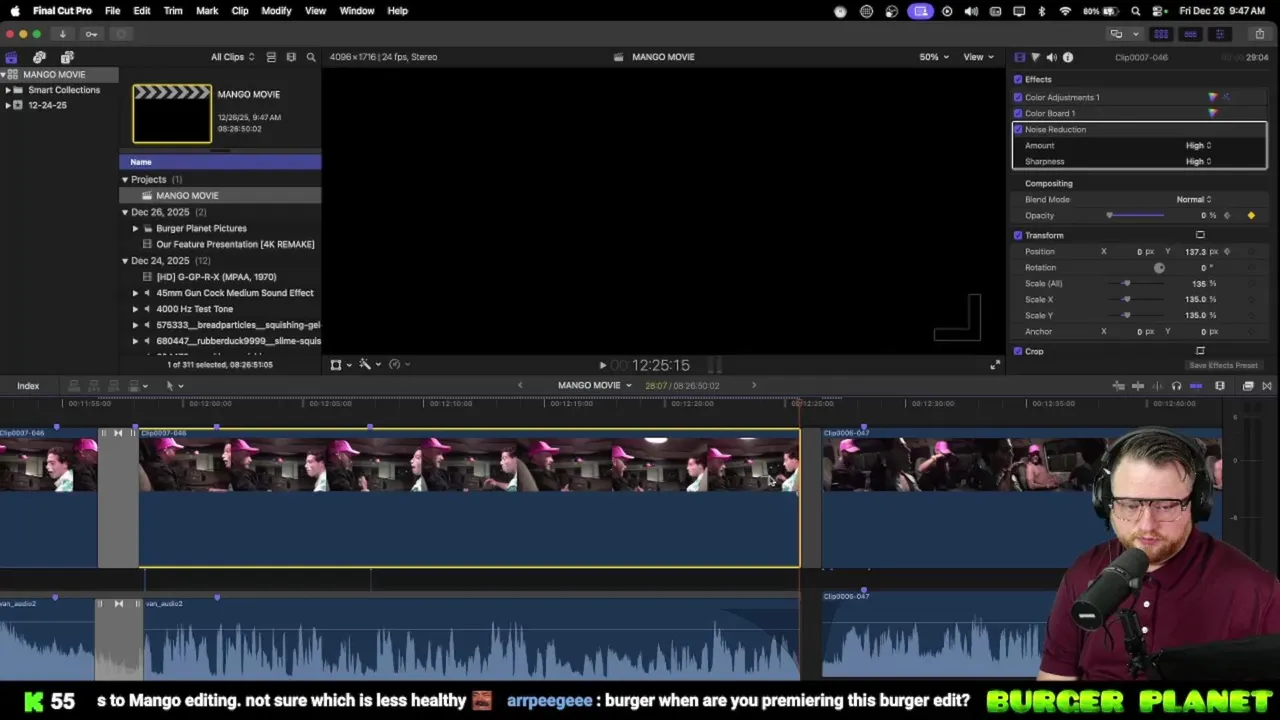Click the MANGO MOVIE timeline project name

[x=589, y=386]
